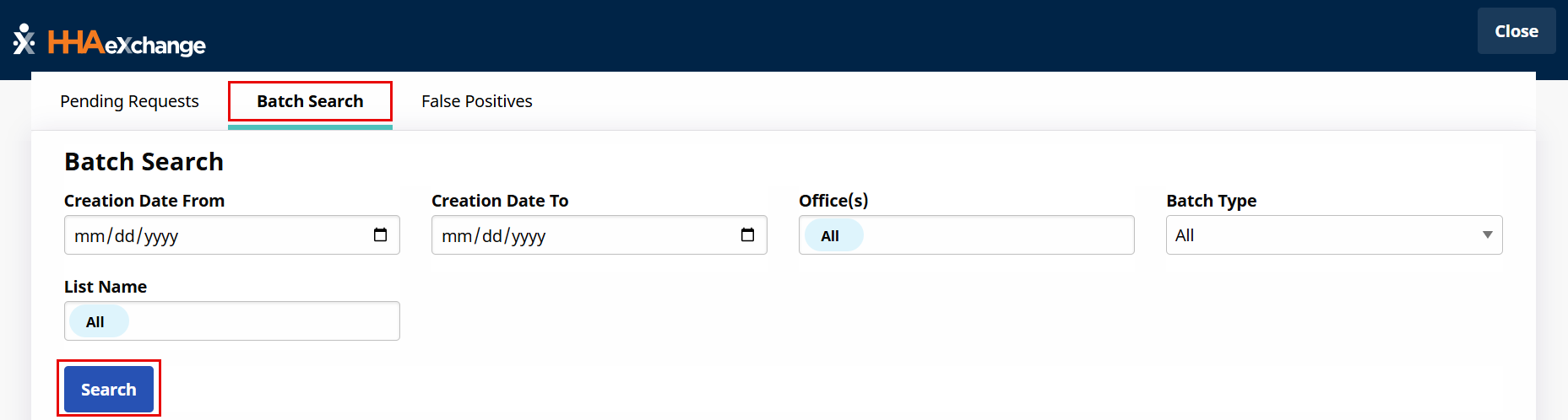Click month segment of Creation Date To
Screen dimensions: 1568x420
click(457, 236)
